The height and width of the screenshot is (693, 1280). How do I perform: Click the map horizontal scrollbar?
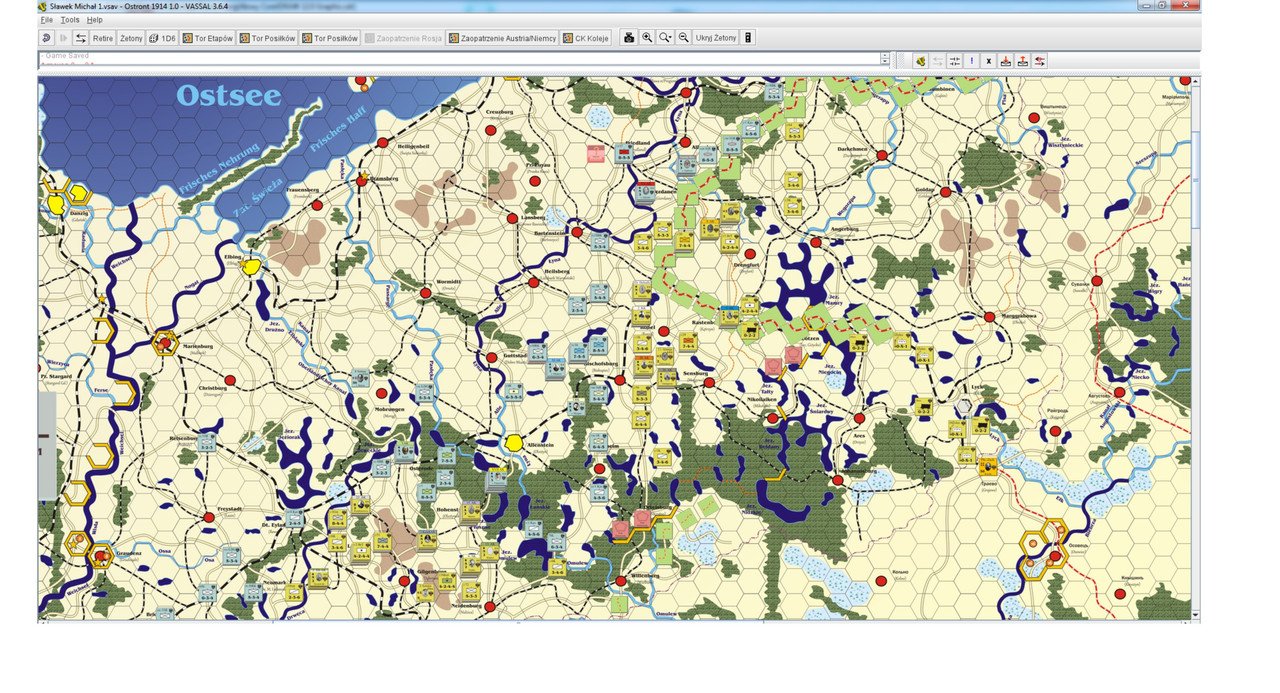coord(615,621)
